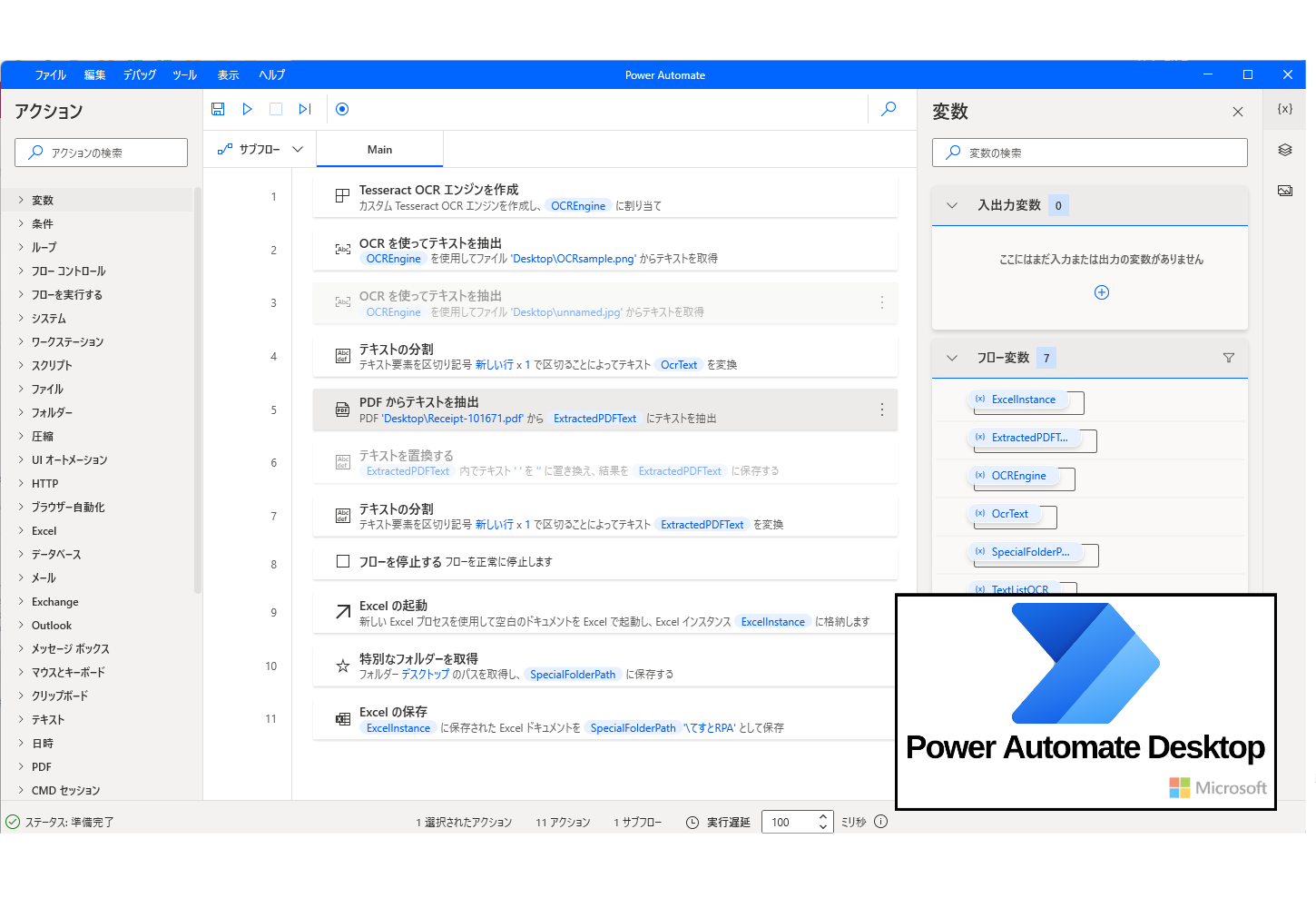The height and width of the screenshot is (908, 1316).
Task: Expand the Excel action group
Action: pos(22,530)
